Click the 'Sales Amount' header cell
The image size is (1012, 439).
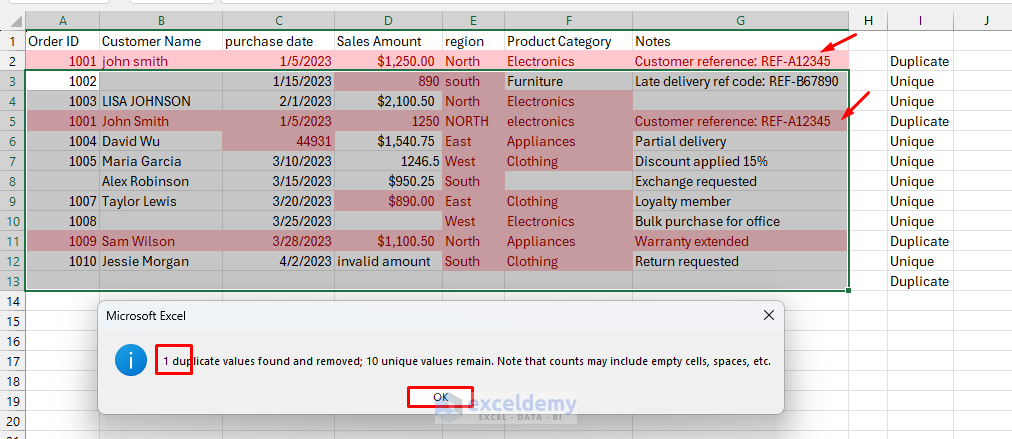pos(388,41)
